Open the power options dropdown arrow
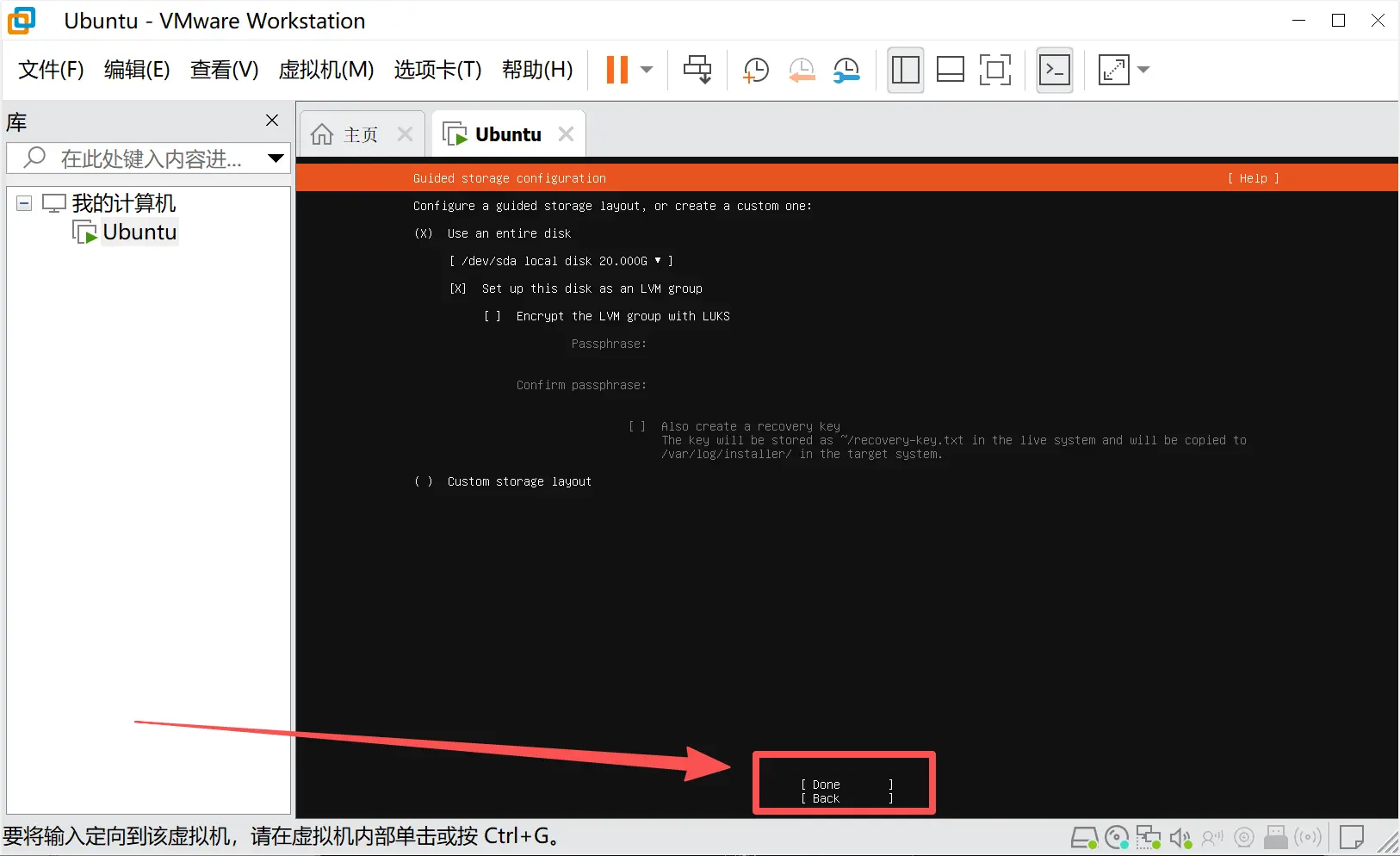This screenshot has width=1400, height=856. point(647,70)
